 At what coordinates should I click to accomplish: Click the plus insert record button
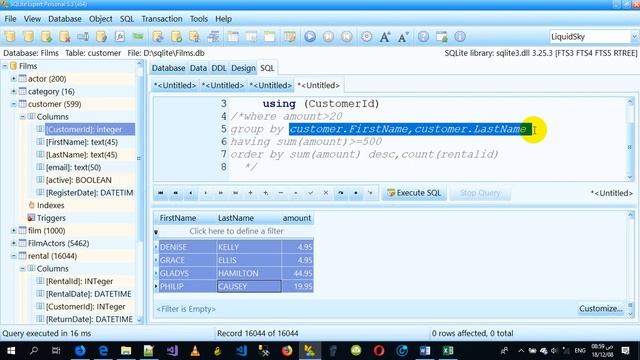coord(250,193)
